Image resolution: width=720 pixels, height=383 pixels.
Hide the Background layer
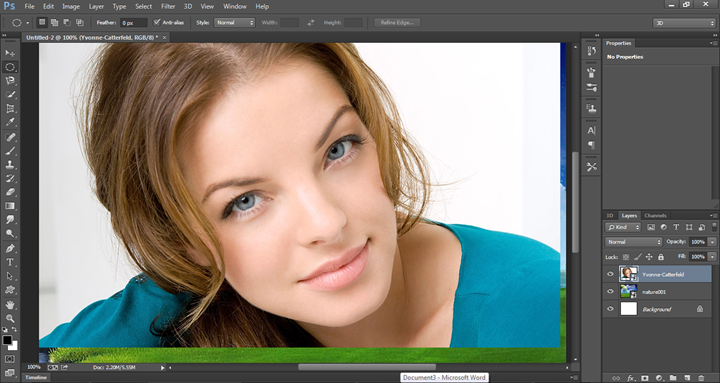[x=610, y=309]
